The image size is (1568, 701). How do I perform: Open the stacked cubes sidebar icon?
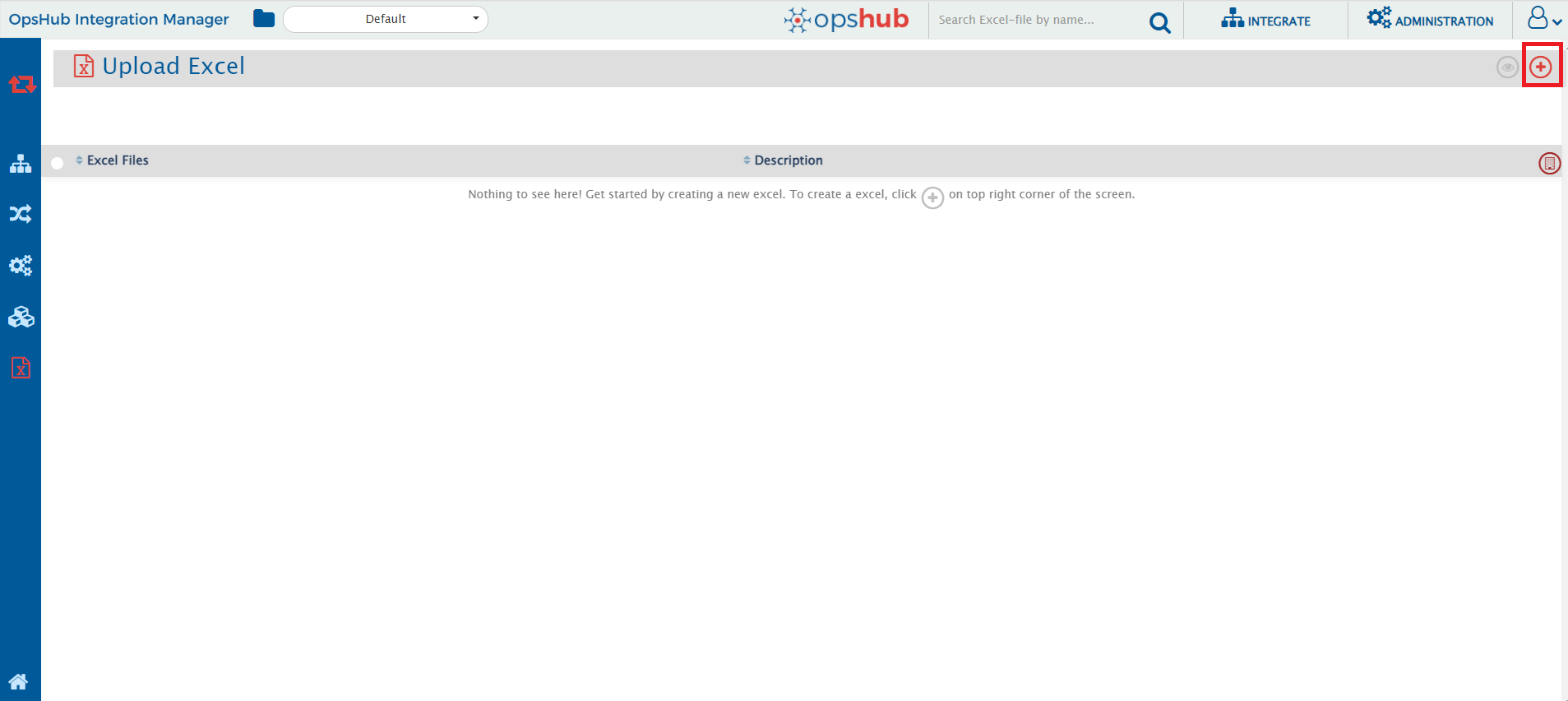click(21, 317)
